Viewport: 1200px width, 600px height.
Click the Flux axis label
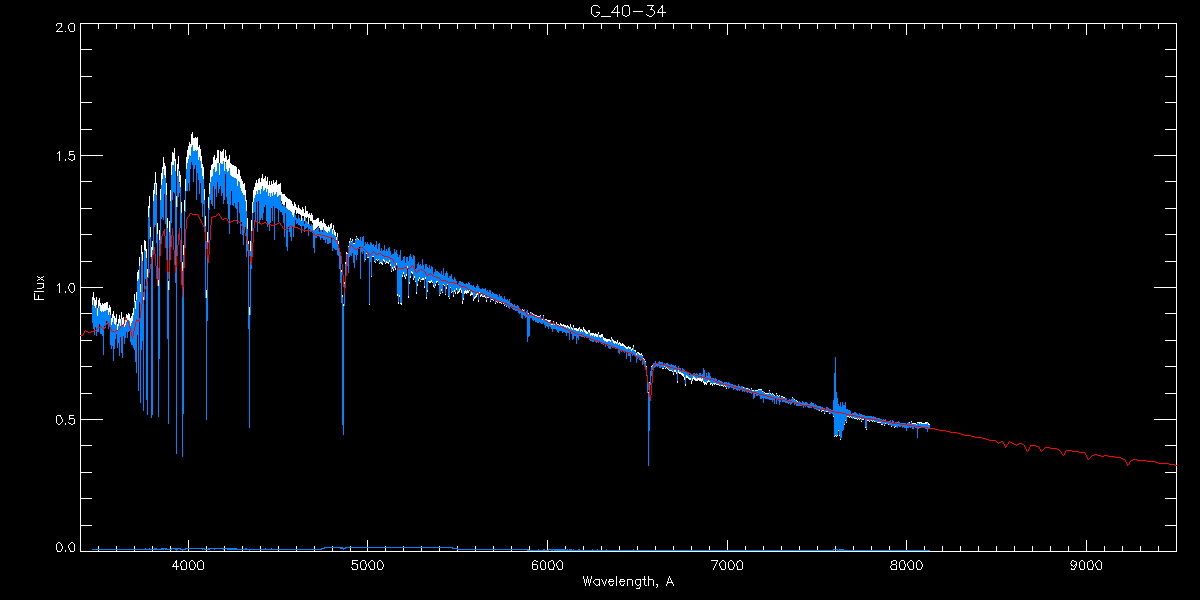click(39, 287)
